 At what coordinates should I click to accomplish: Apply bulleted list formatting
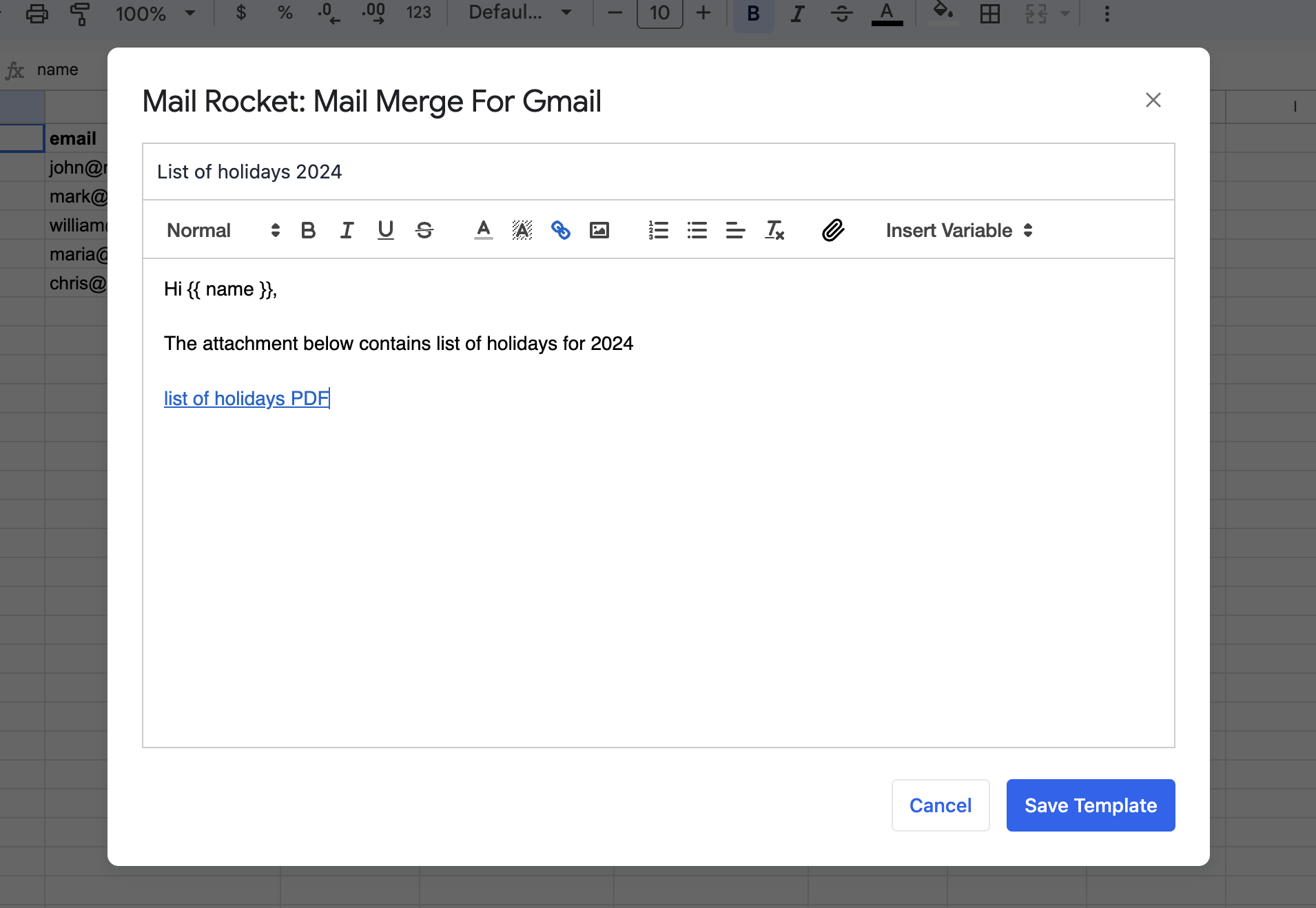[x=697, y=230]
